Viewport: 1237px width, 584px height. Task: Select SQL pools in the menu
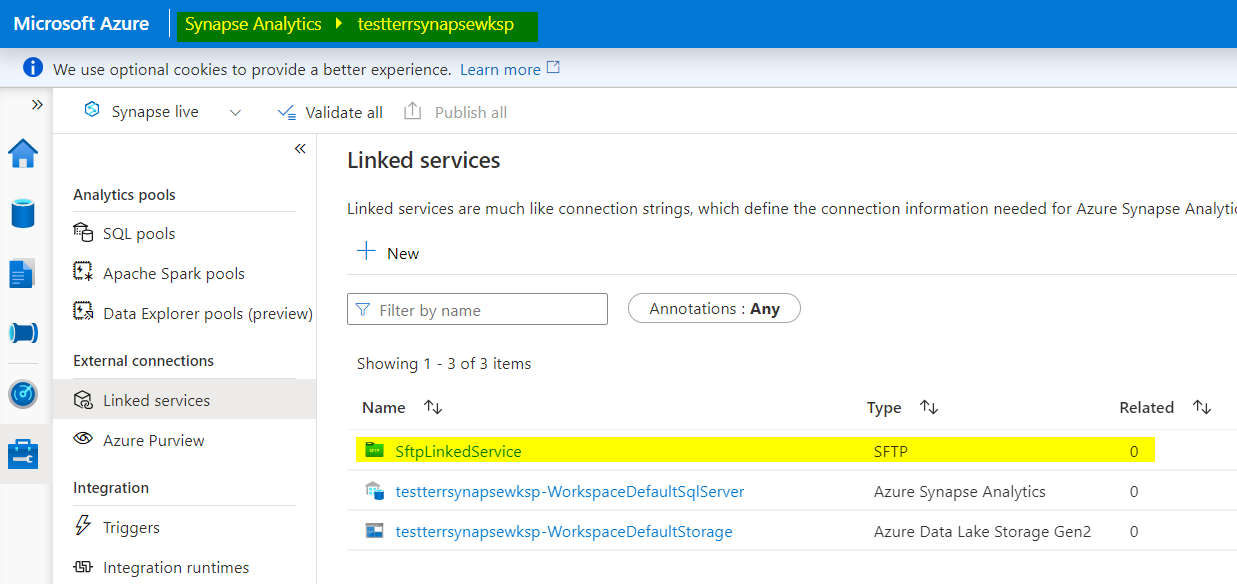pyautogui.click(x=139, y=233)
